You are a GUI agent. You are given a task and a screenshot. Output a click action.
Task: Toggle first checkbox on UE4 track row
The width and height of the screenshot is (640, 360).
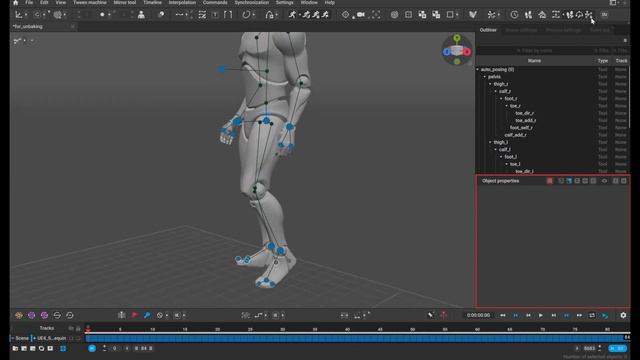(x=71, y=338)
